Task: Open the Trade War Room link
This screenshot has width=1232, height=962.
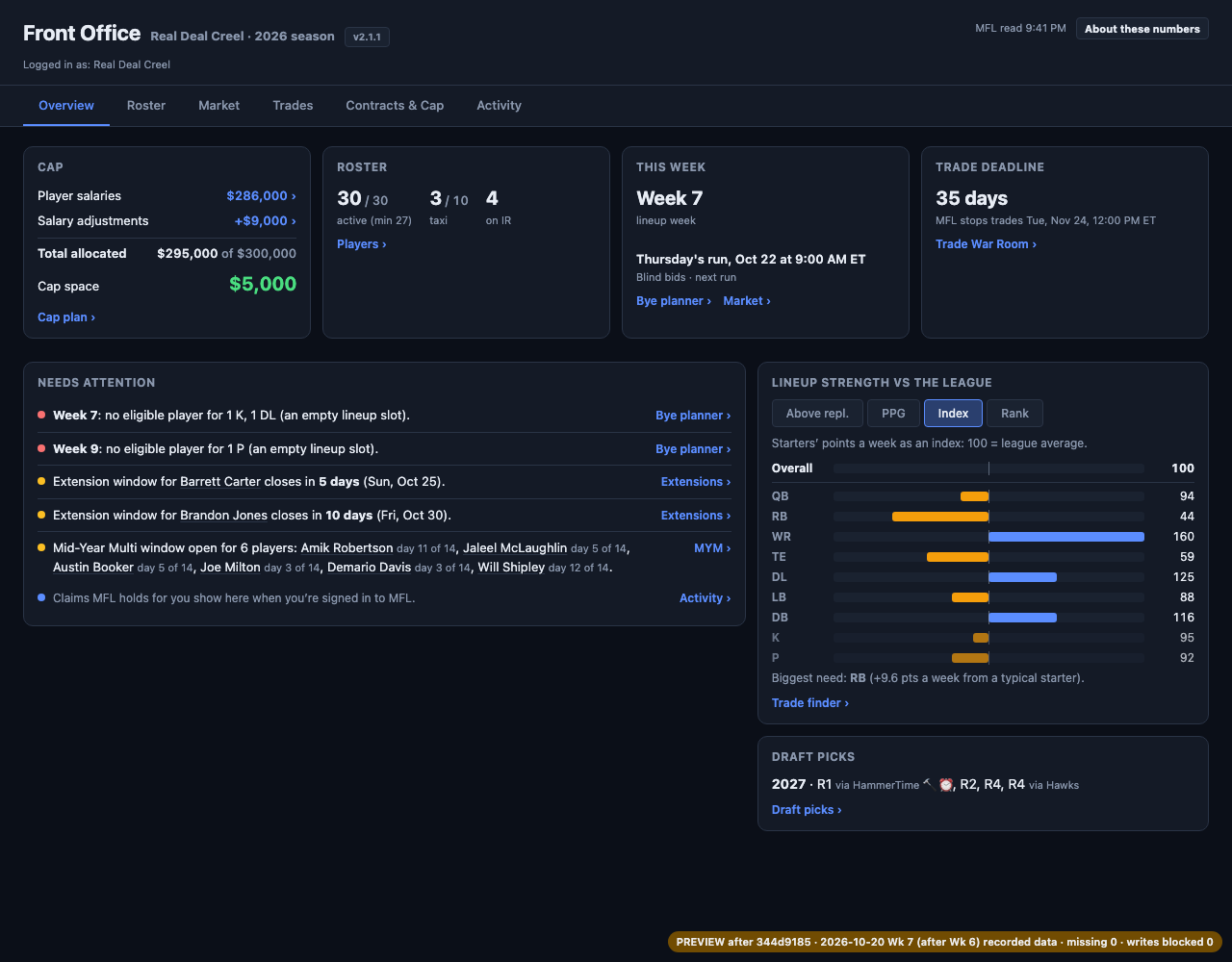Action: pyautogui.click(x=986, y=244)
